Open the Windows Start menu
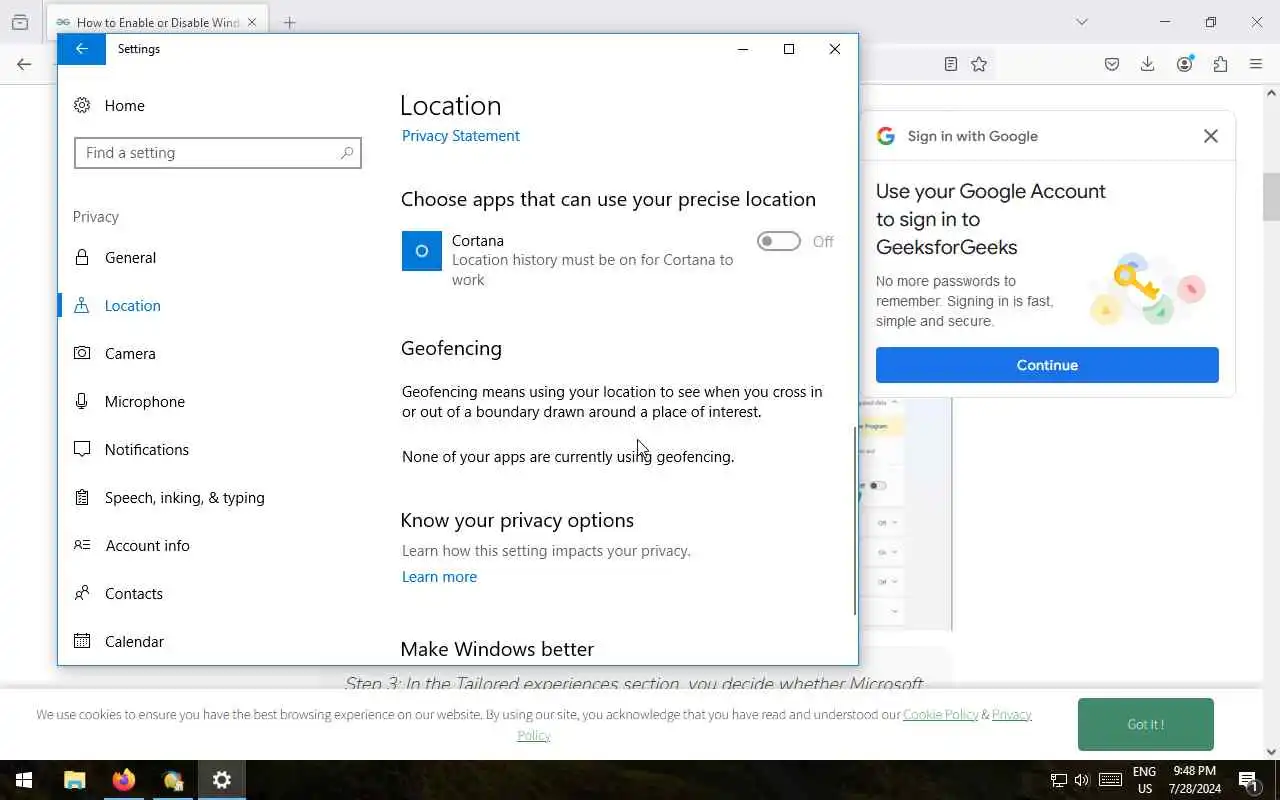 click(24, 780)
